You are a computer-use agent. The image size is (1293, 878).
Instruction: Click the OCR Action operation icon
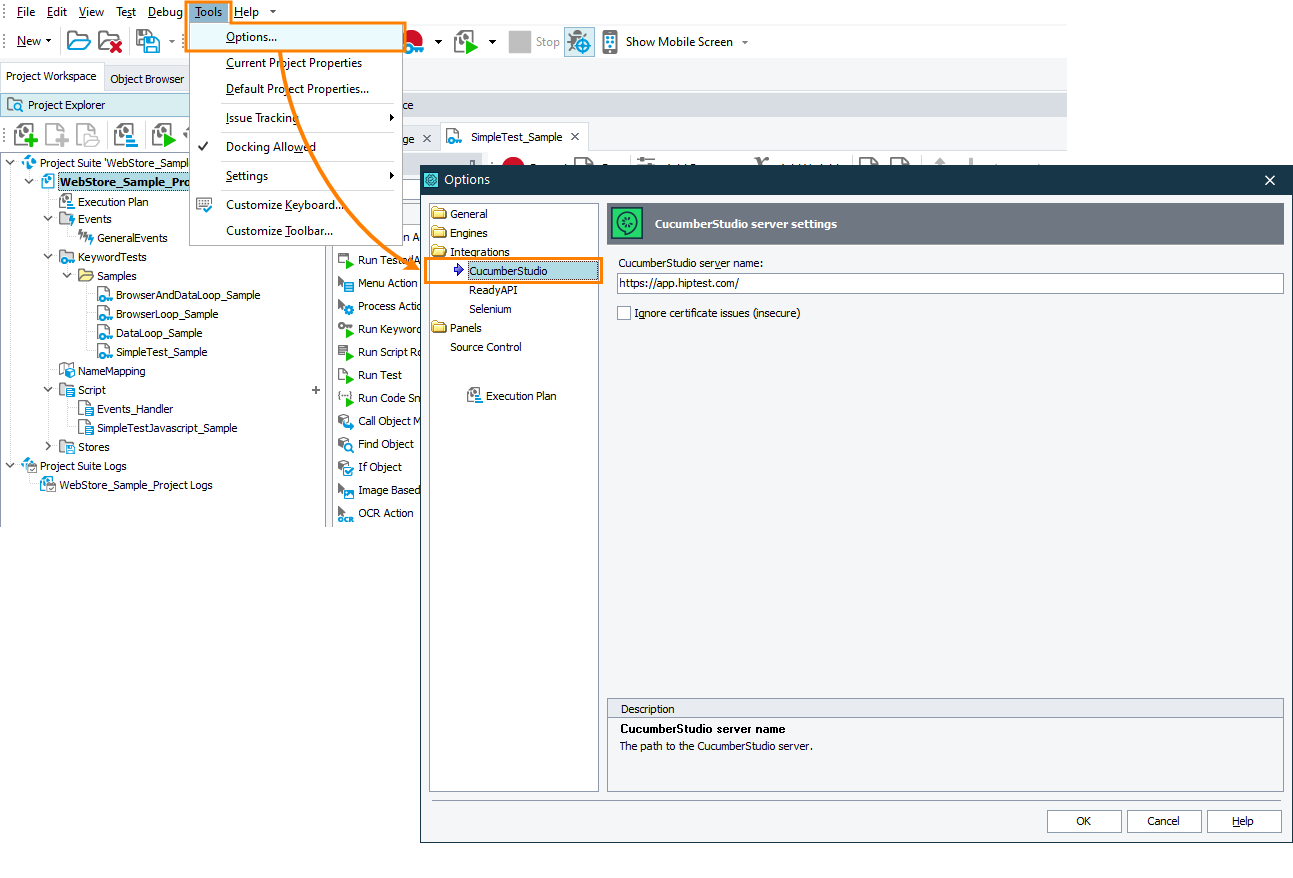coord(345,514)
